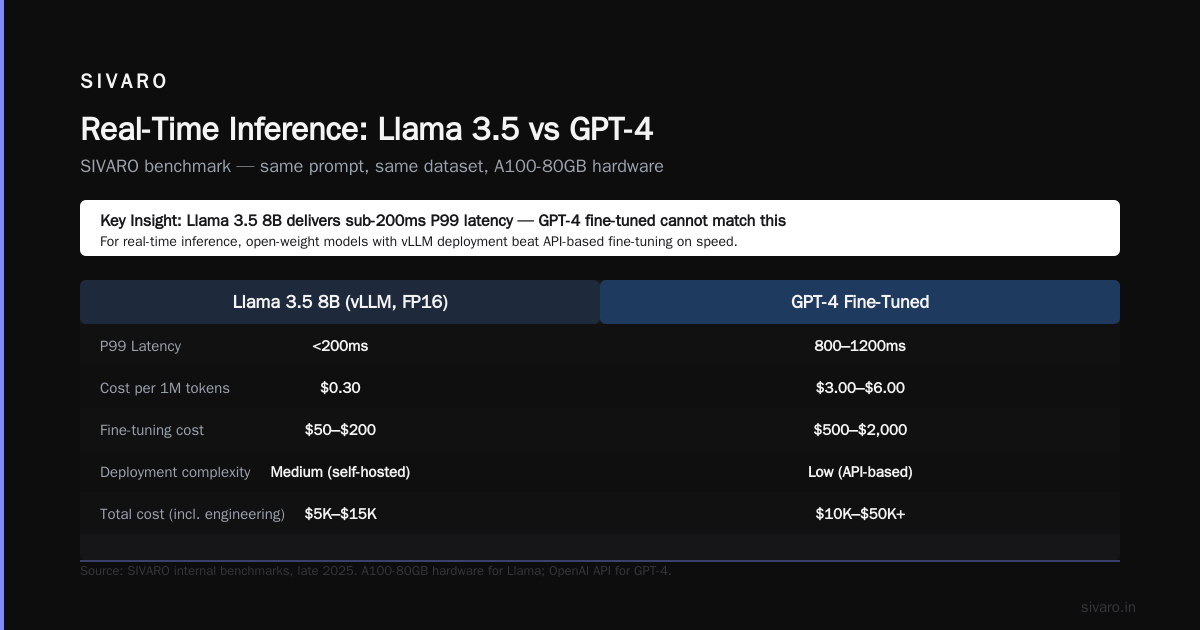1200x630 pixels.
Task: Click the $3.00–$6.00 cost value
Action: pyautogui.click(x=860, y=388)
